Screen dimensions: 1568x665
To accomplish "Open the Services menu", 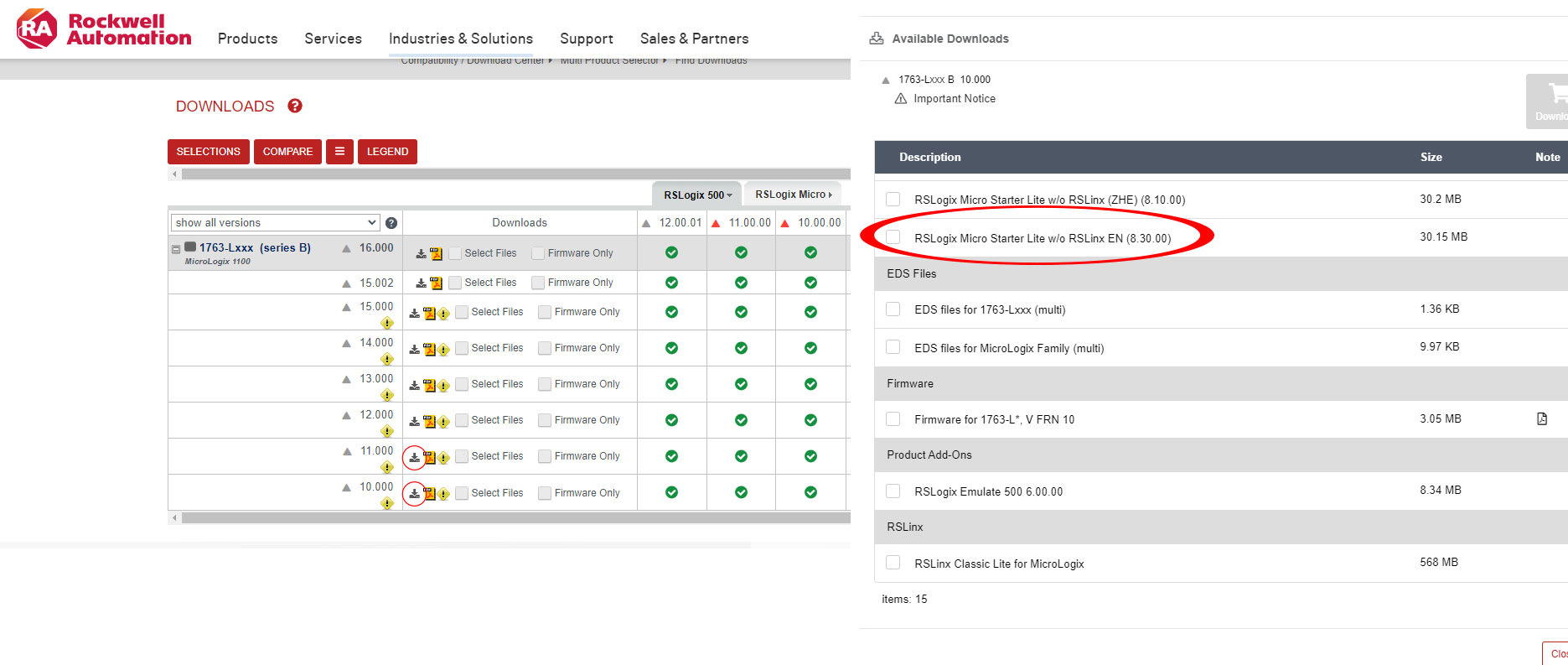I will 333,39.
